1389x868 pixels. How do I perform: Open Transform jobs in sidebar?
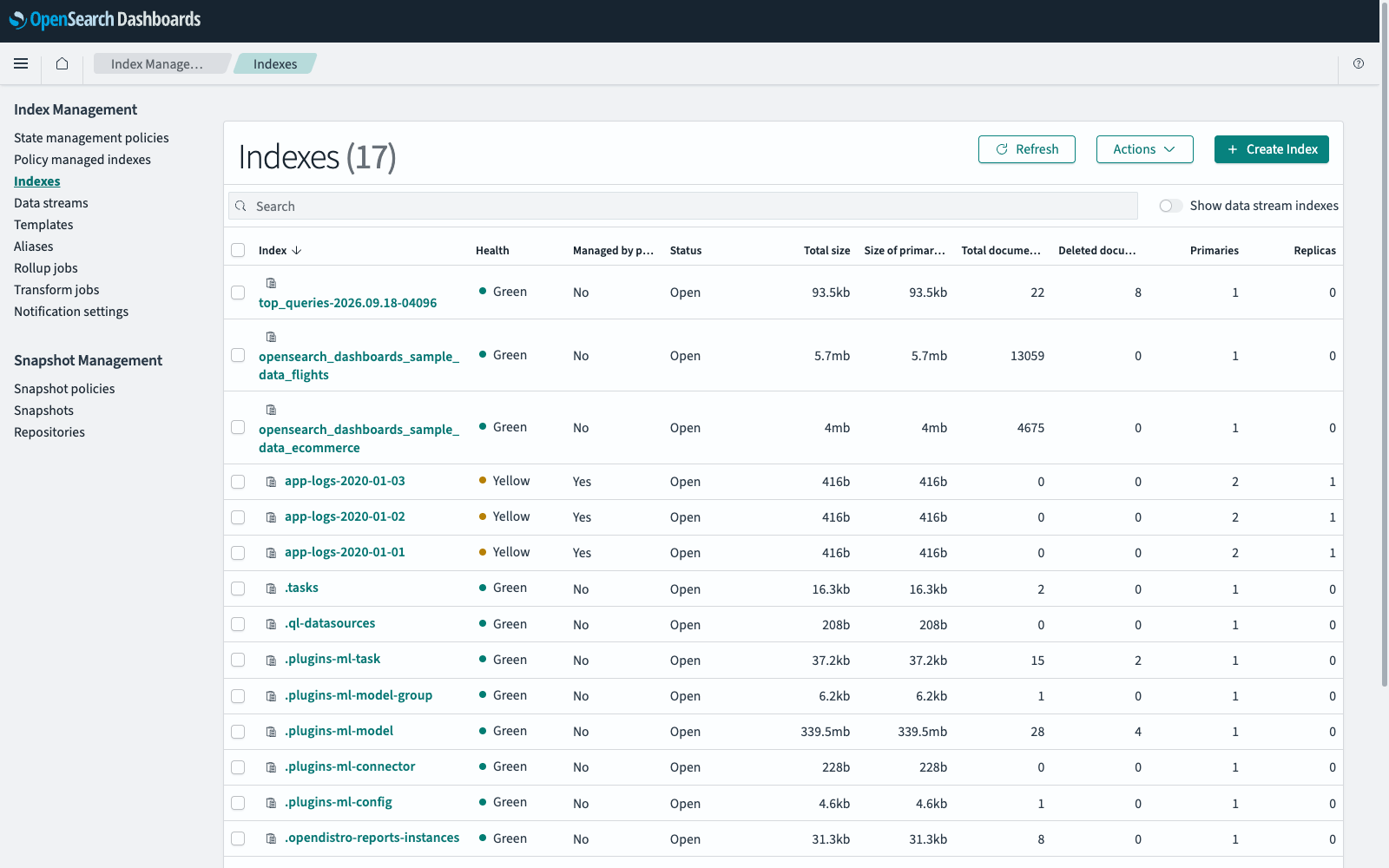pyautogui.click(x=56, y=290)
